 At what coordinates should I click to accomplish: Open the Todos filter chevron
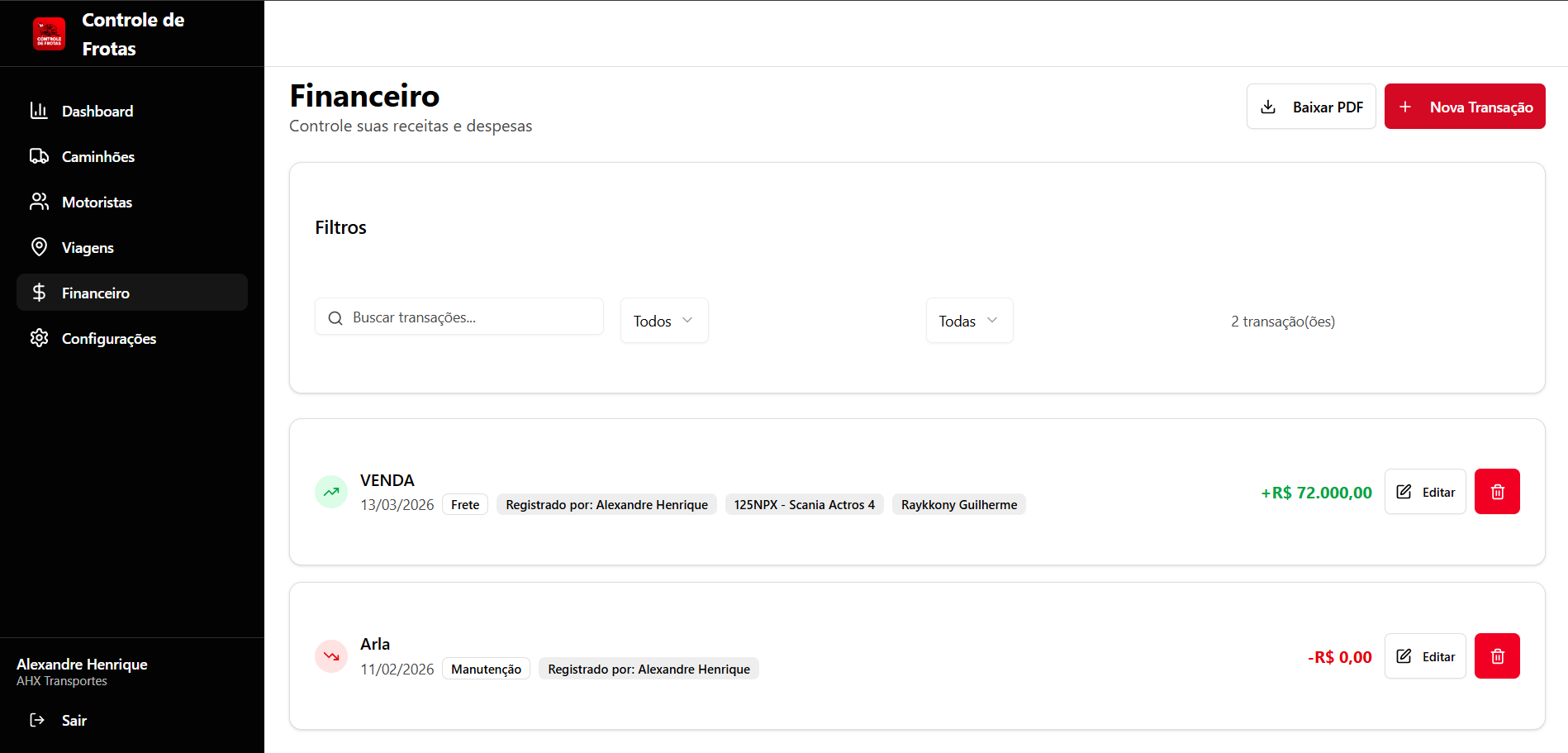point(689,321)
